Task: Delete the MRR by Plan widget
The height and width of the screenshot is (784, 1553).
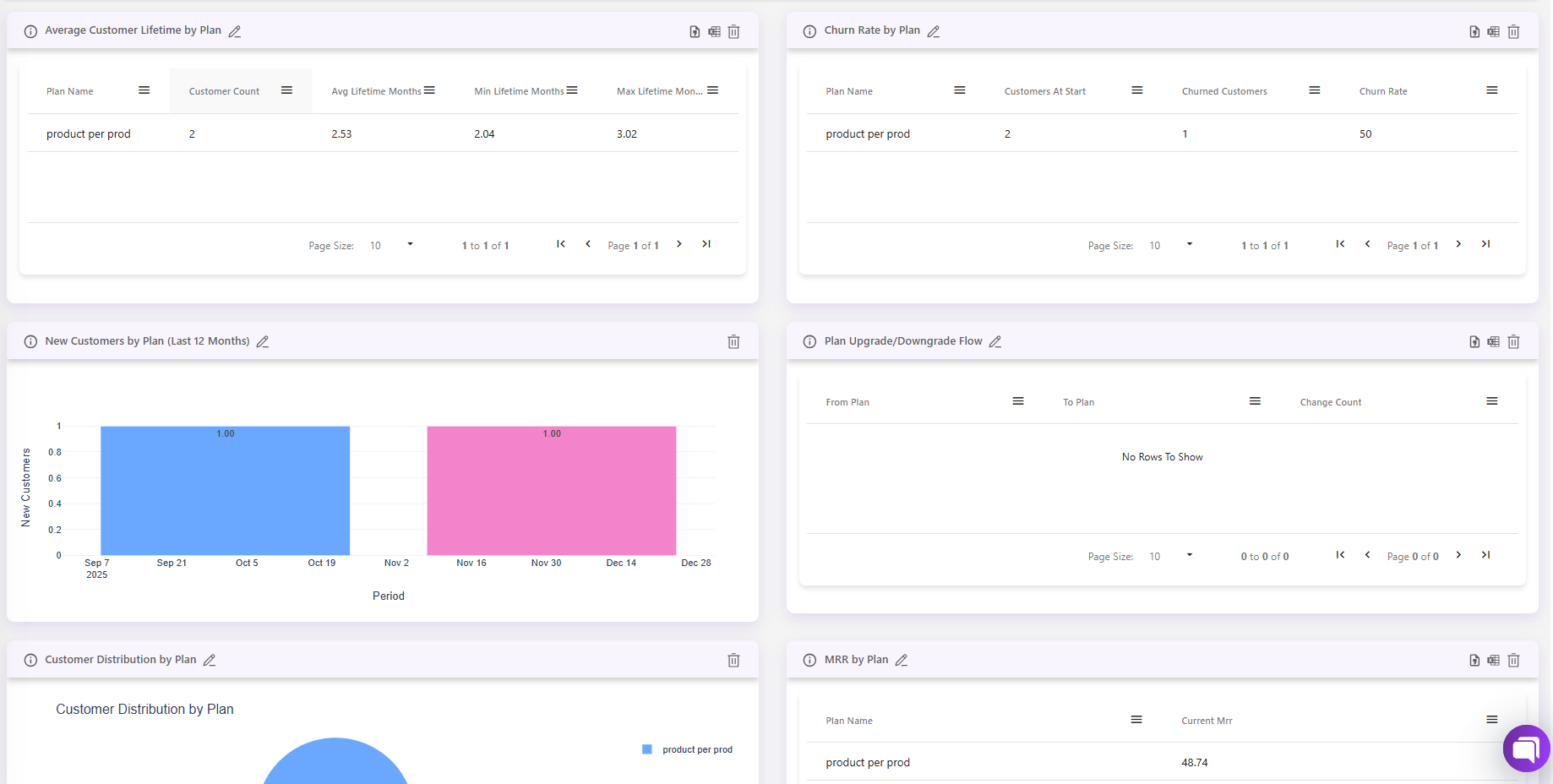Action: coord(1513,660)
